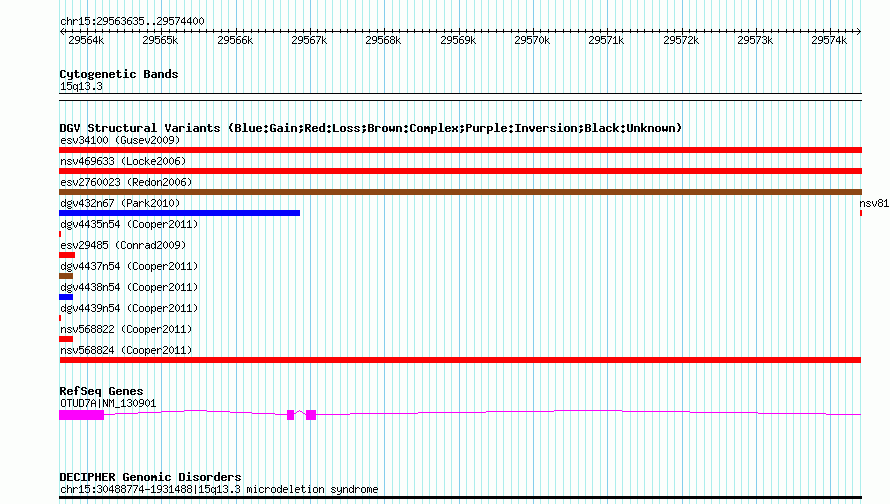Select the brown dgv4437n54 variant bar
890x504 pixels.
tap(66, 276)
